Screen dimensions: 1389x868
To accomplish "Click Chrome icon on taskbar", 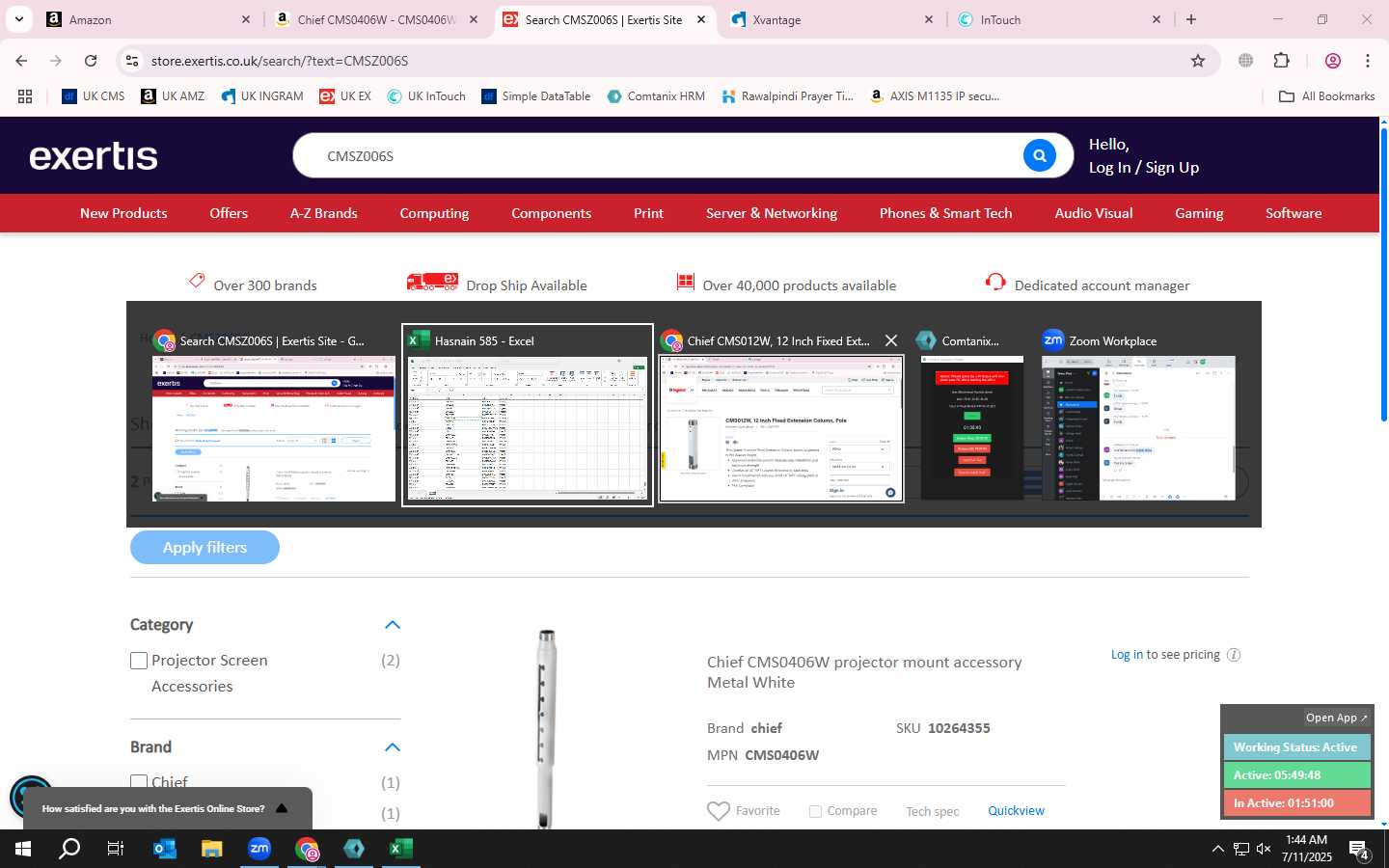I will [x=307, y=849].
